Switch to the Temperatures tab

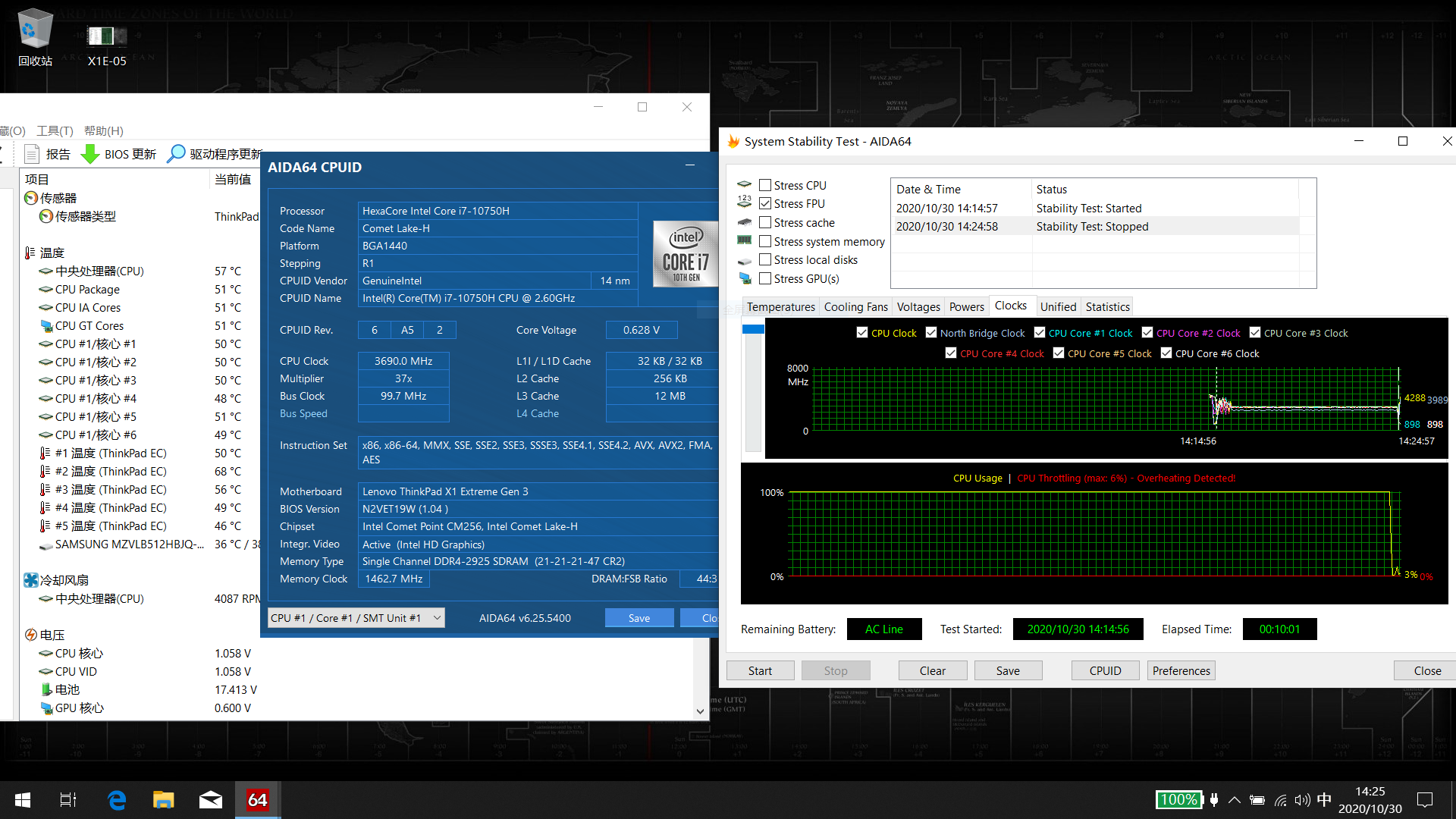pyautogui.click(x=780, y=306)
